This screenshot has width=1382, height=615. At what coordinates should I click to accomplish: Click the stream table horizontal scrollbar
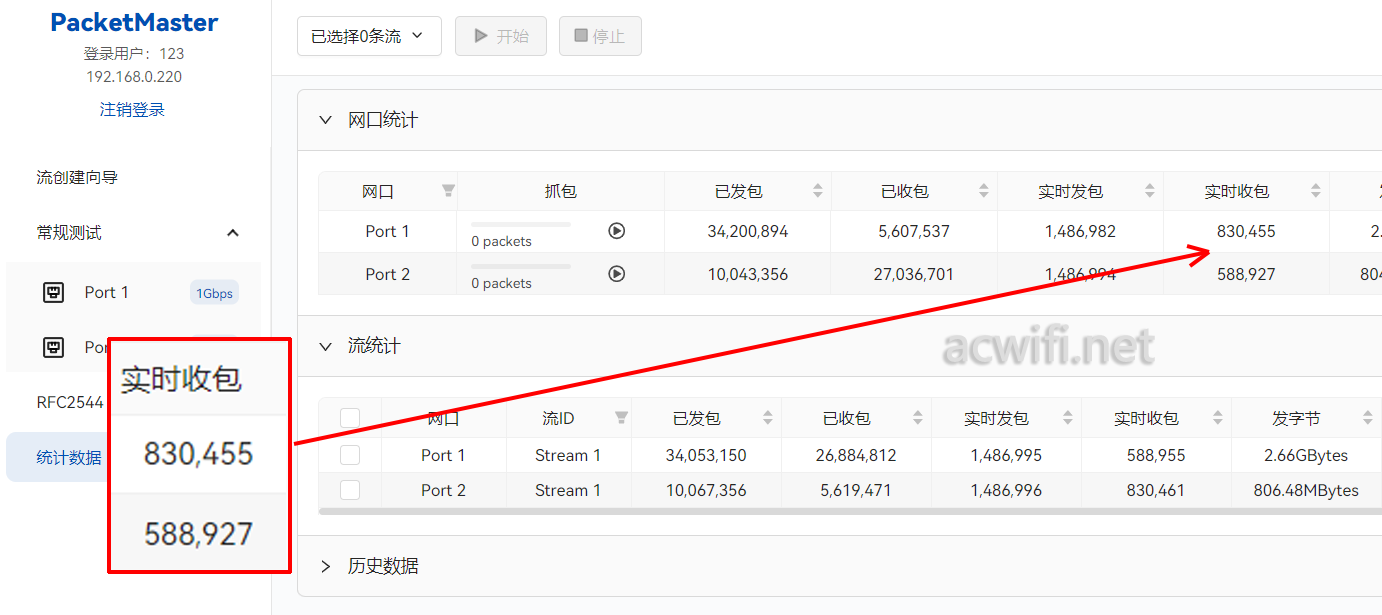[850, 511]
